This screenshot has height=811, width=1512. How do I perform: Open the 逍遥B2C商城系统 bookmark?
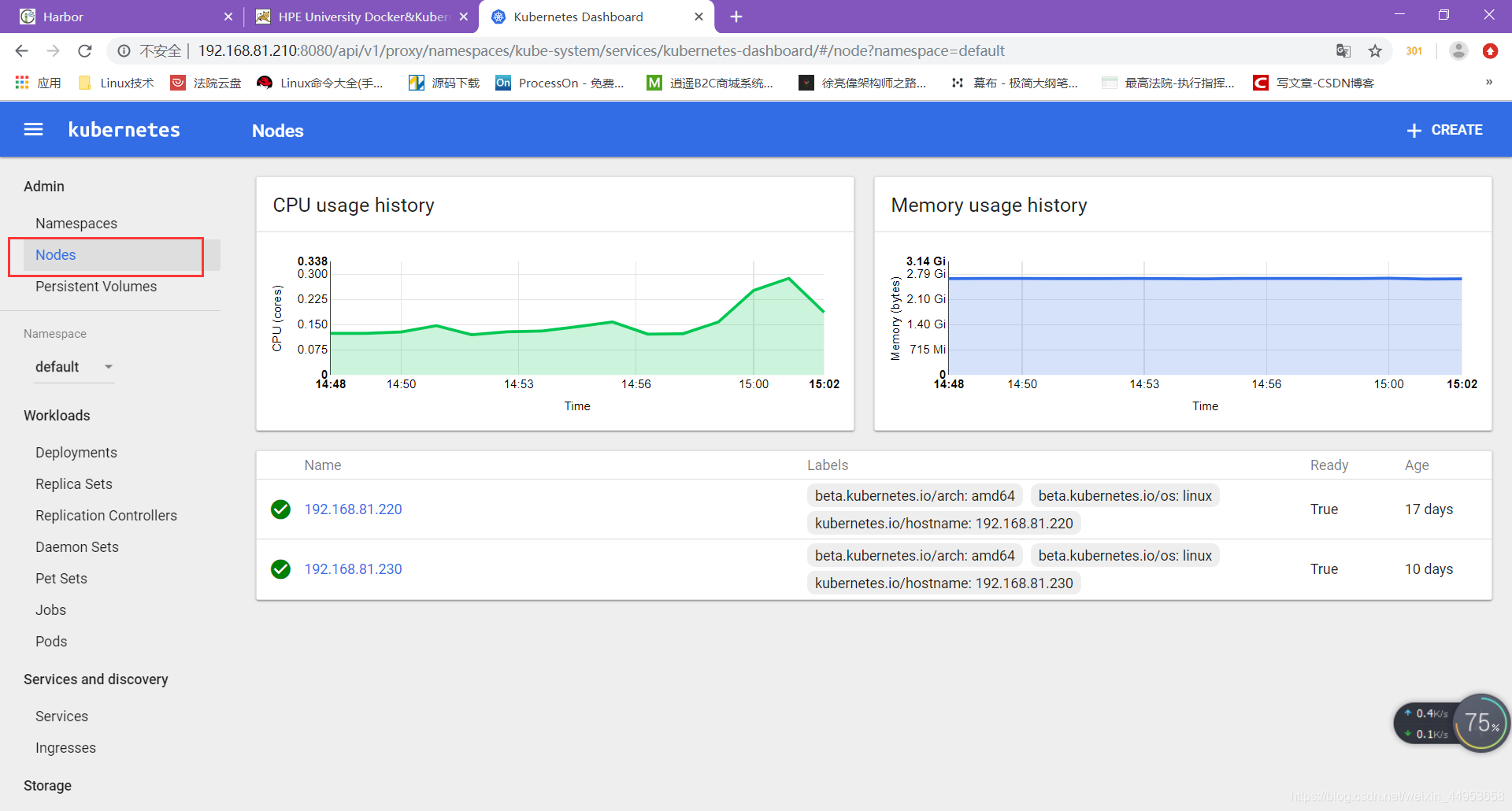710,83
